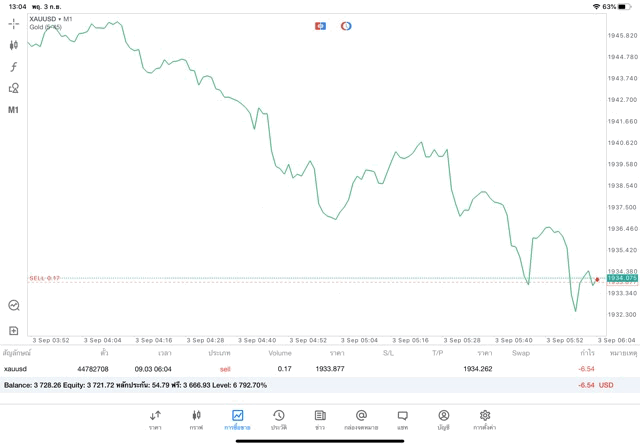
Task: Sort positions by กำไร (Profit) column header
Action: pos(587,353)
